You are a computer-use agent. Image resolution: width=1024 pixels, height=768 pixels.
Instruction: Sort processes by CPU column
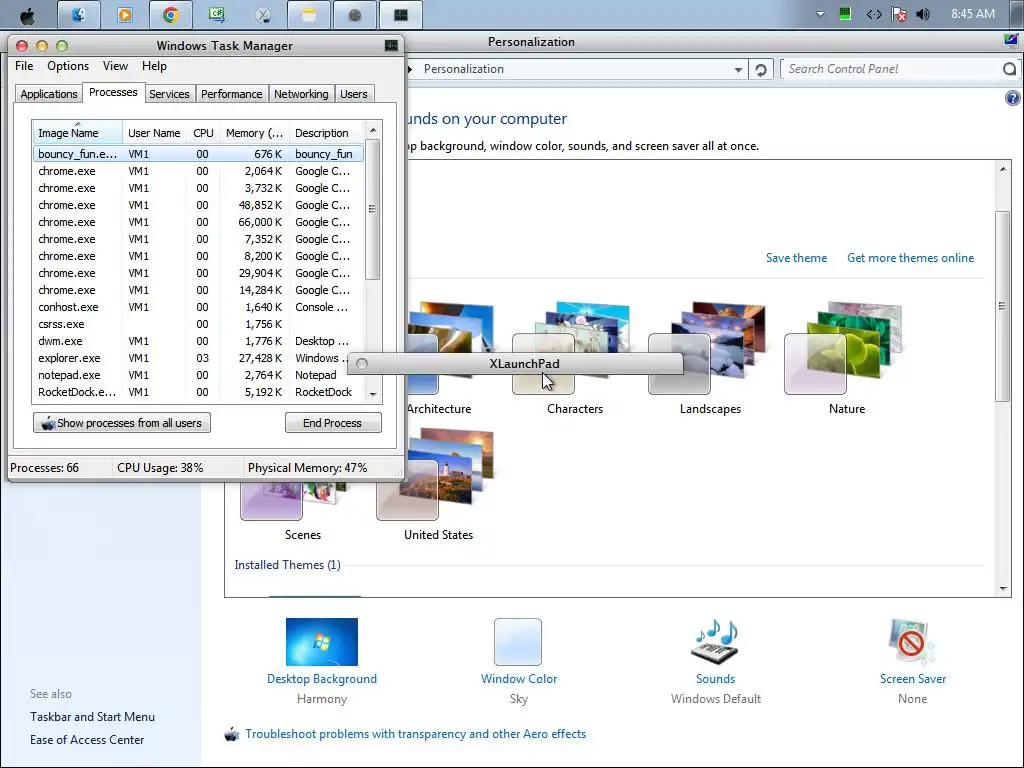[203, 133]
